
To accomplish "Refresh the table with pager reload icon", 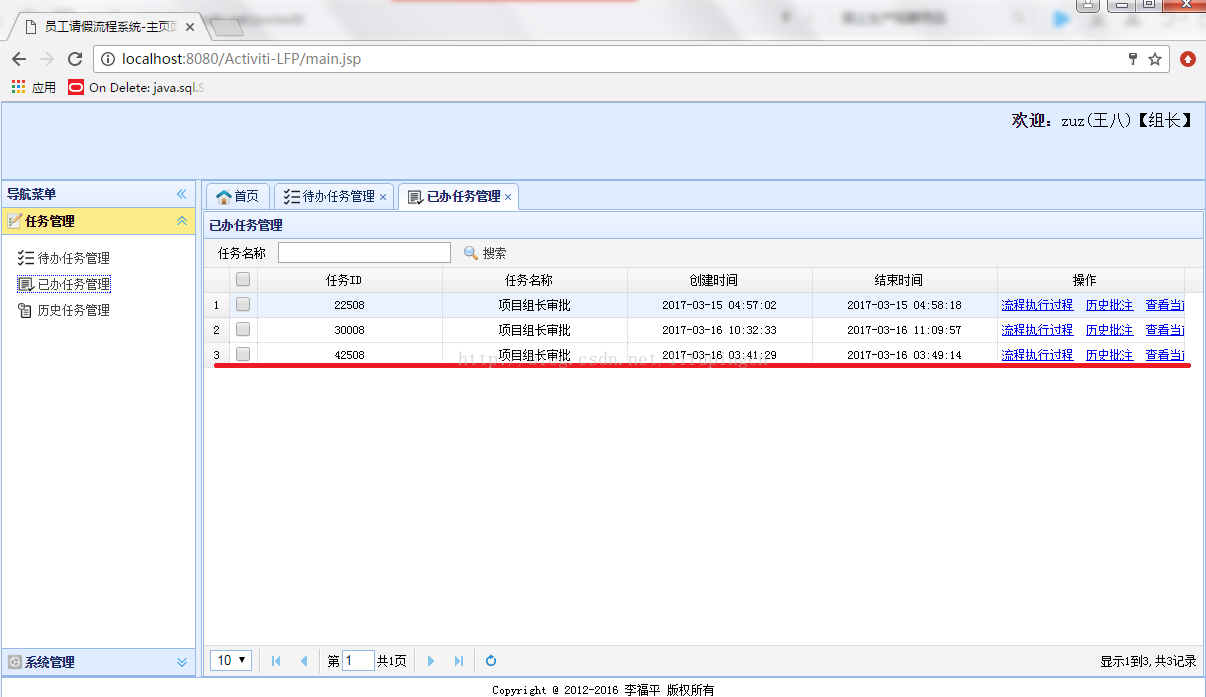I will [491, 661].
